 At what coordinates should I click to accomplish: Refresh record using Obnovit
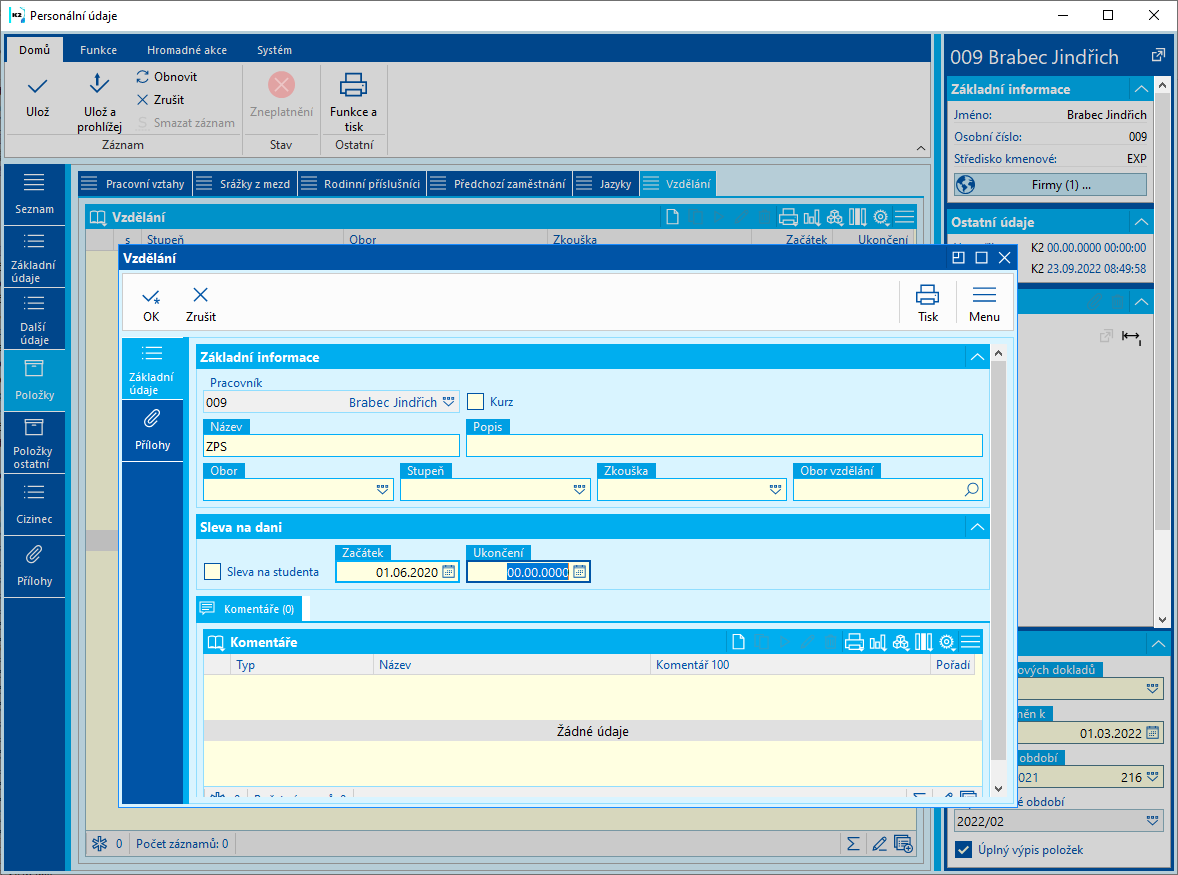167,77
